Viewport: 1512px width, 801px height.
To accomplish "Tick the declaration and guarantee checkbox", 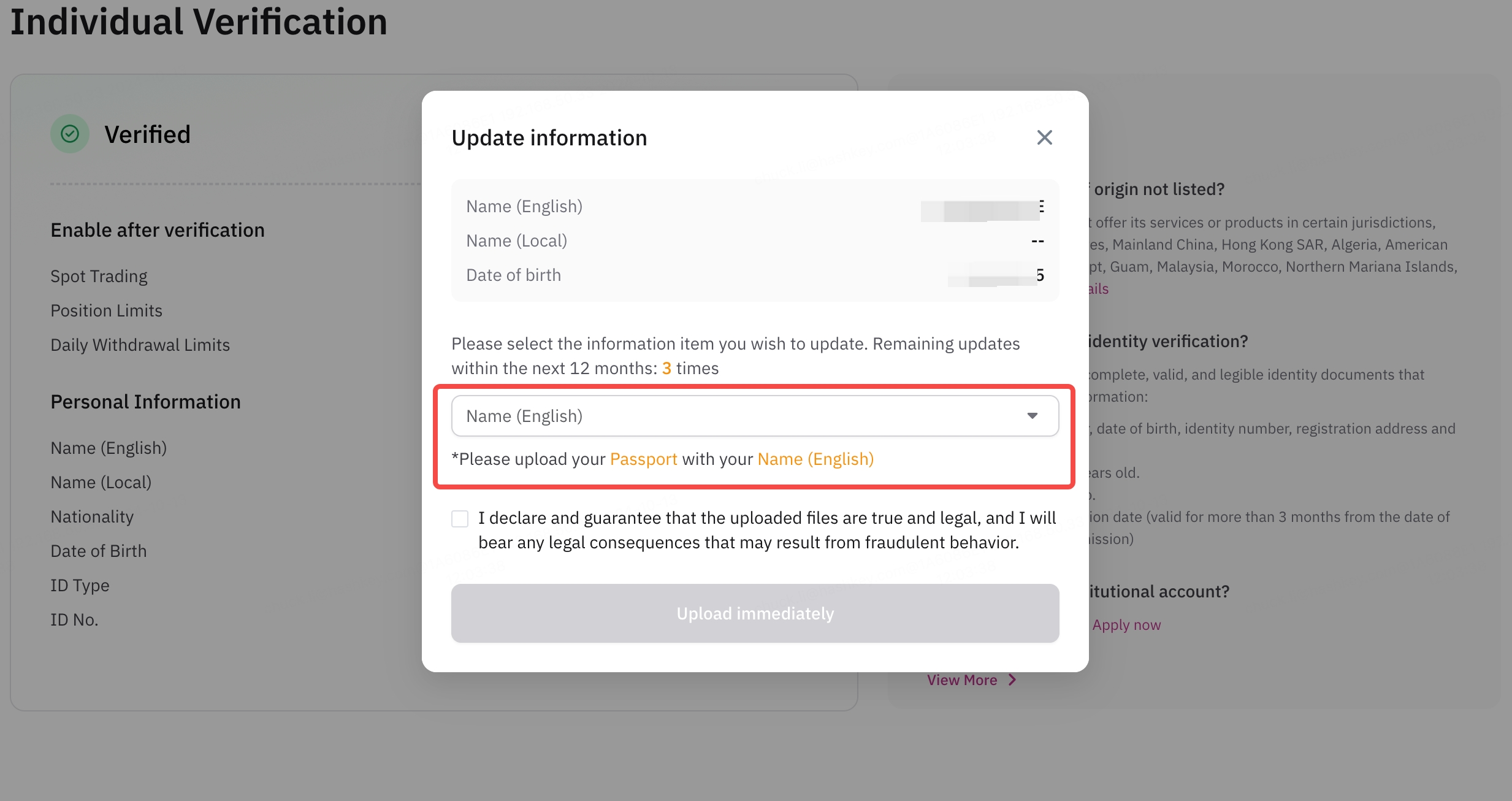I will click(460, 519).
